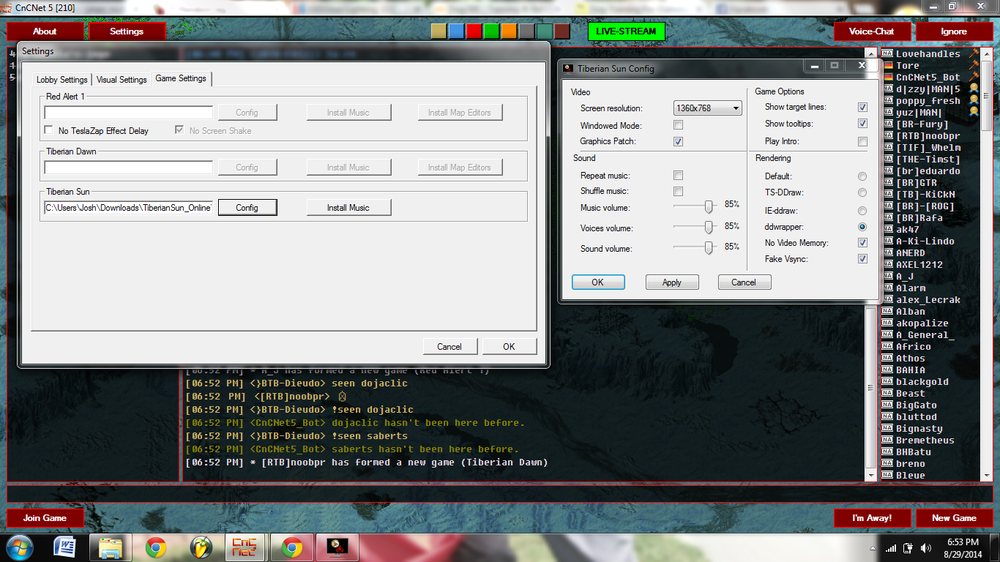
Task: Open Microsoft Word from taskbar
Action: [64, 547]
